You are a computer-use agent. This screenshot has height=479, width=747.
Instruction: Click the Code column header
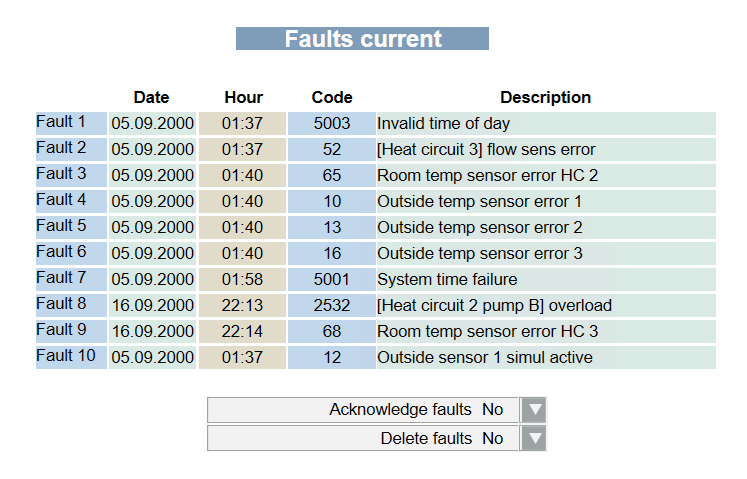pos(332,98)
